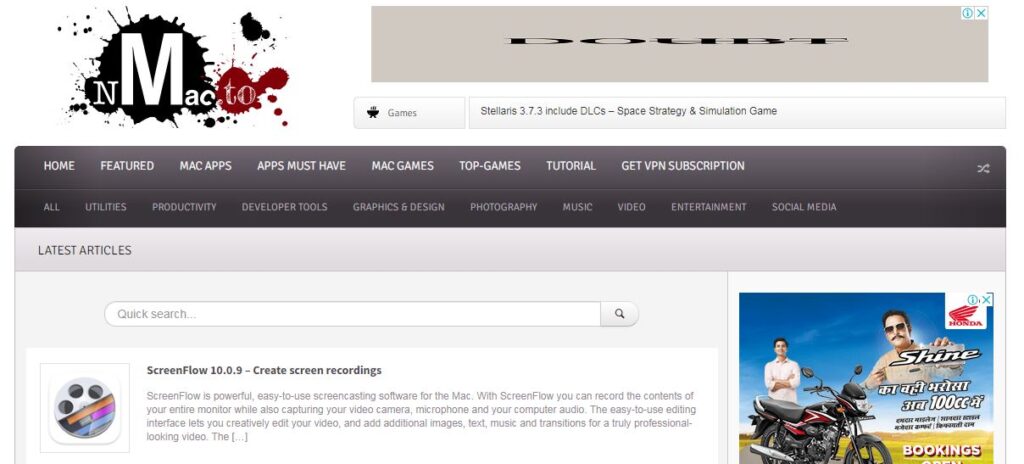Open Get VPN Subscription page

click(x=682, y=166)
